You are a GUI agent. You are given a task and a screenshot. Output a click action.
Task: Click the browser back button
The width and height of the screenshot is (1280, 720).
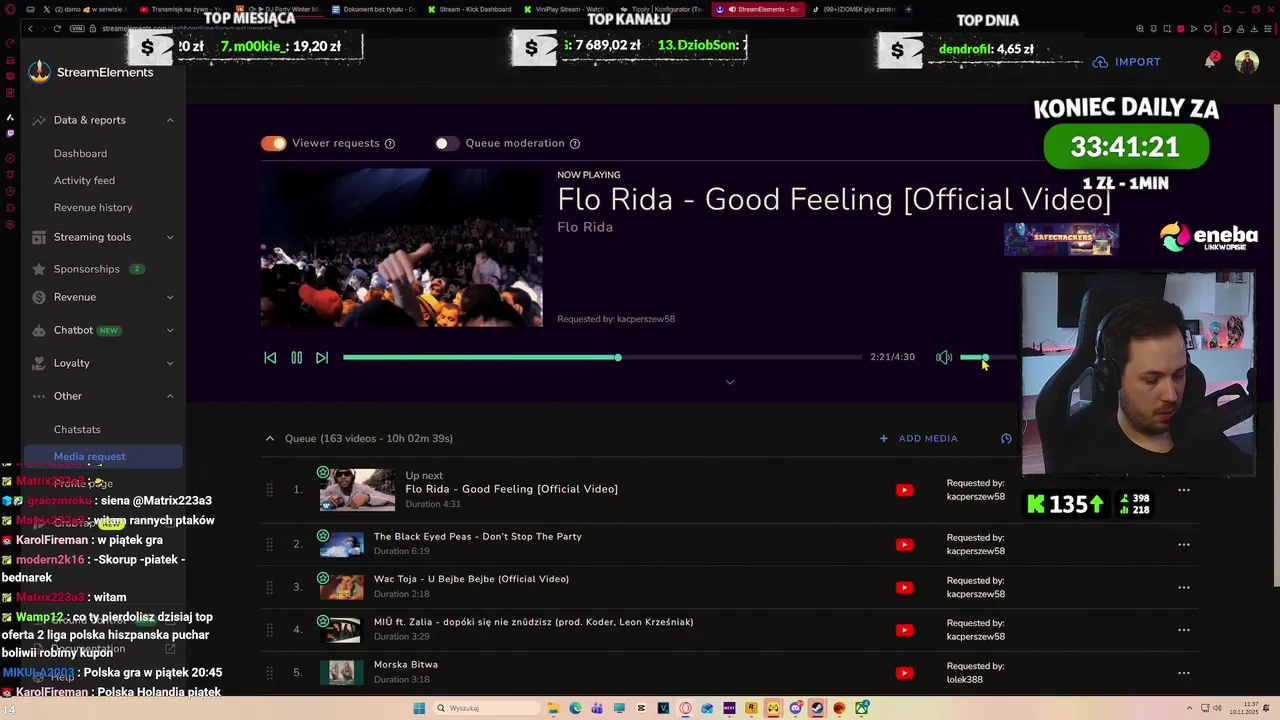click(x=30, y=28)
